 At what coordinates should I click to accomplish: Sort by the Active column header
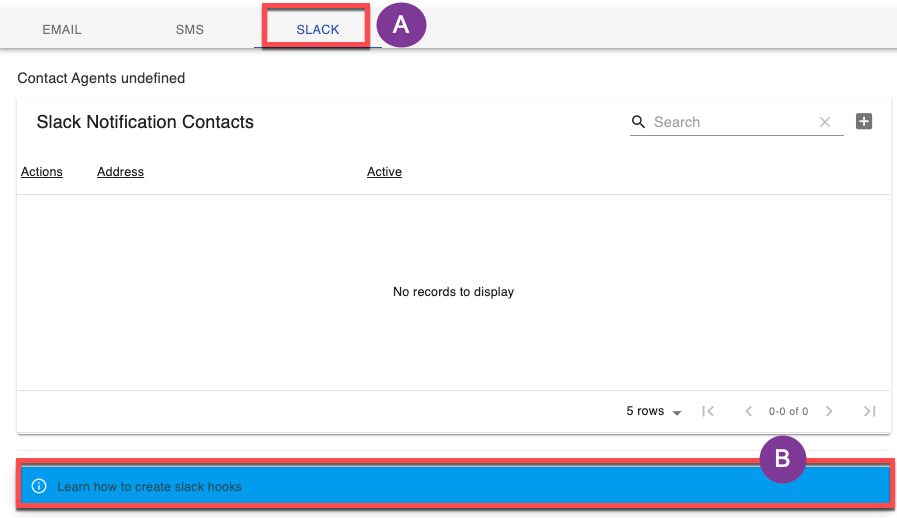click(384, 172)
